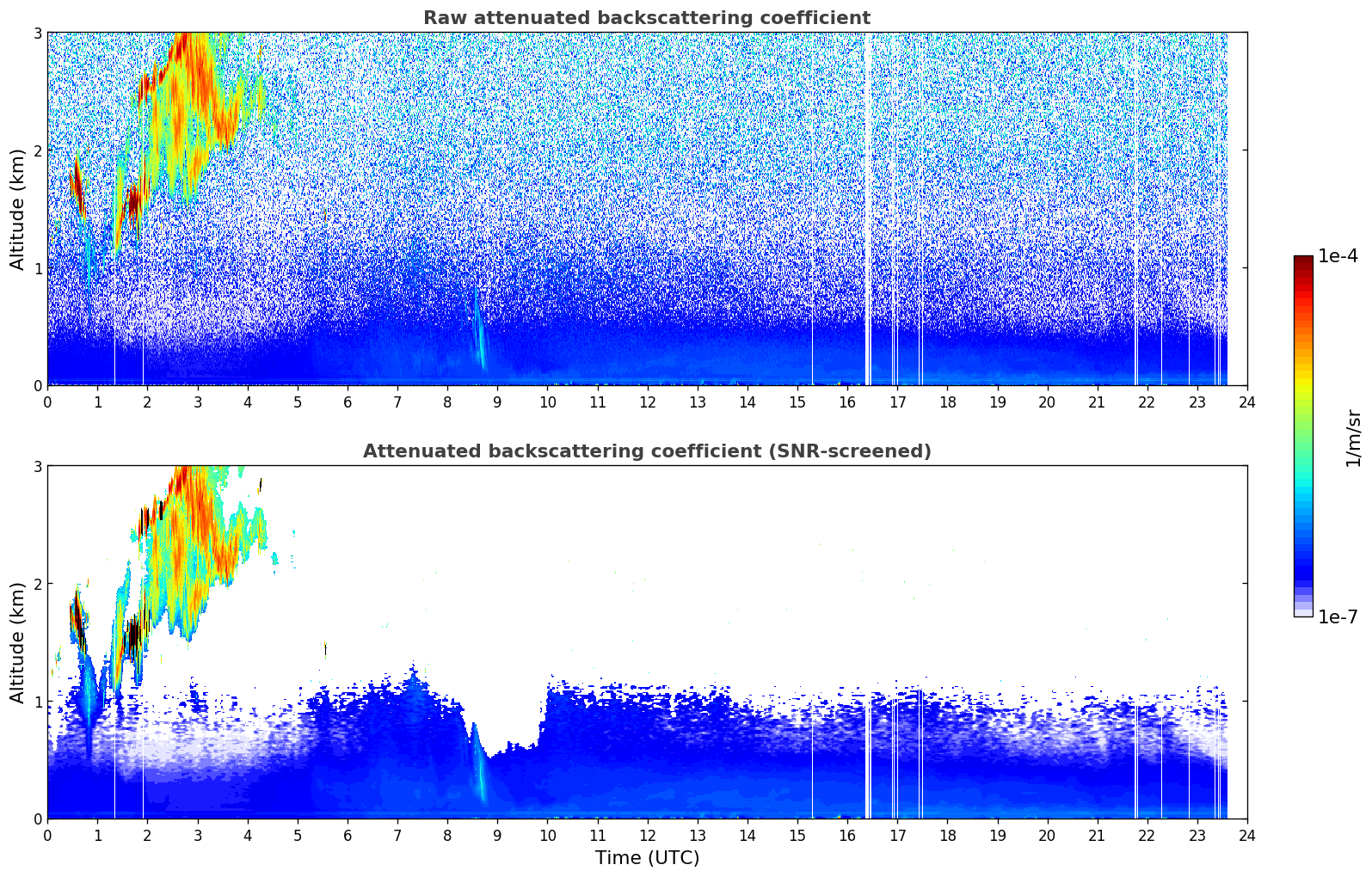
Task: Click time tick "21" under the SNR-screened plot
Action: click(1097, 835)
